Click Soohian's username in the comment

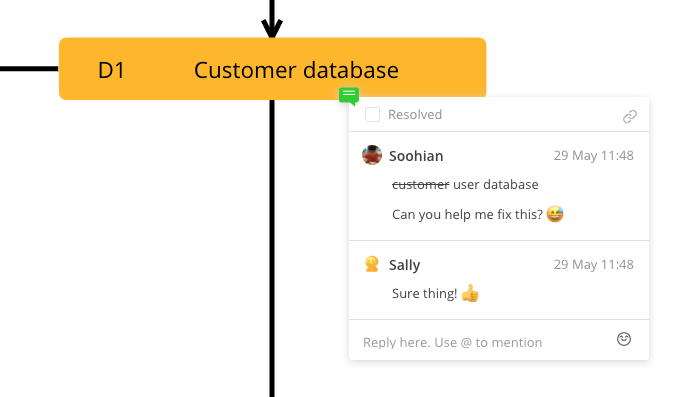point(416,156)
